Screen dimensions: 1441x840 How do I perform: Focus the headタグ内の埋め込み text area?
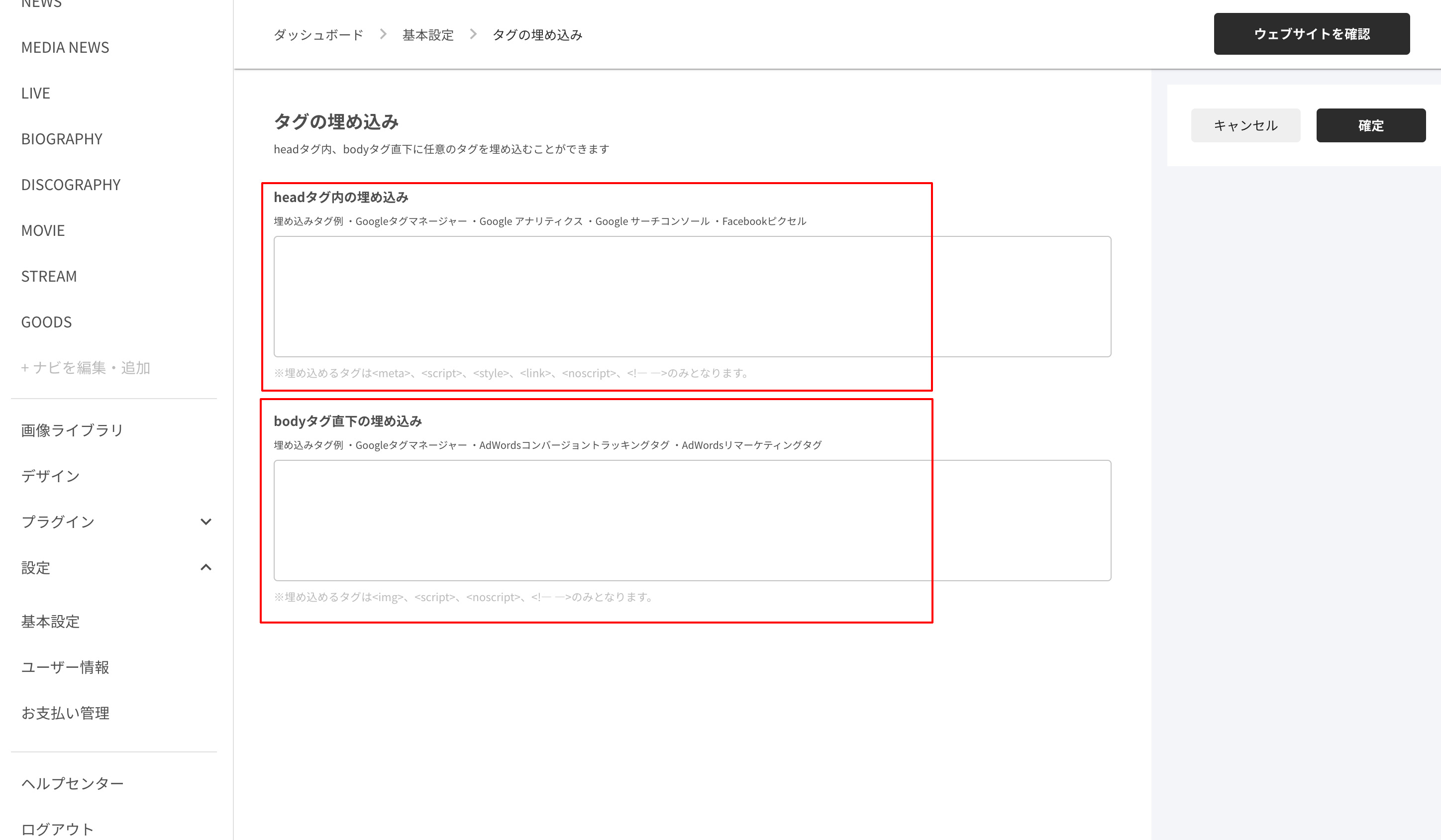(693, 297)
